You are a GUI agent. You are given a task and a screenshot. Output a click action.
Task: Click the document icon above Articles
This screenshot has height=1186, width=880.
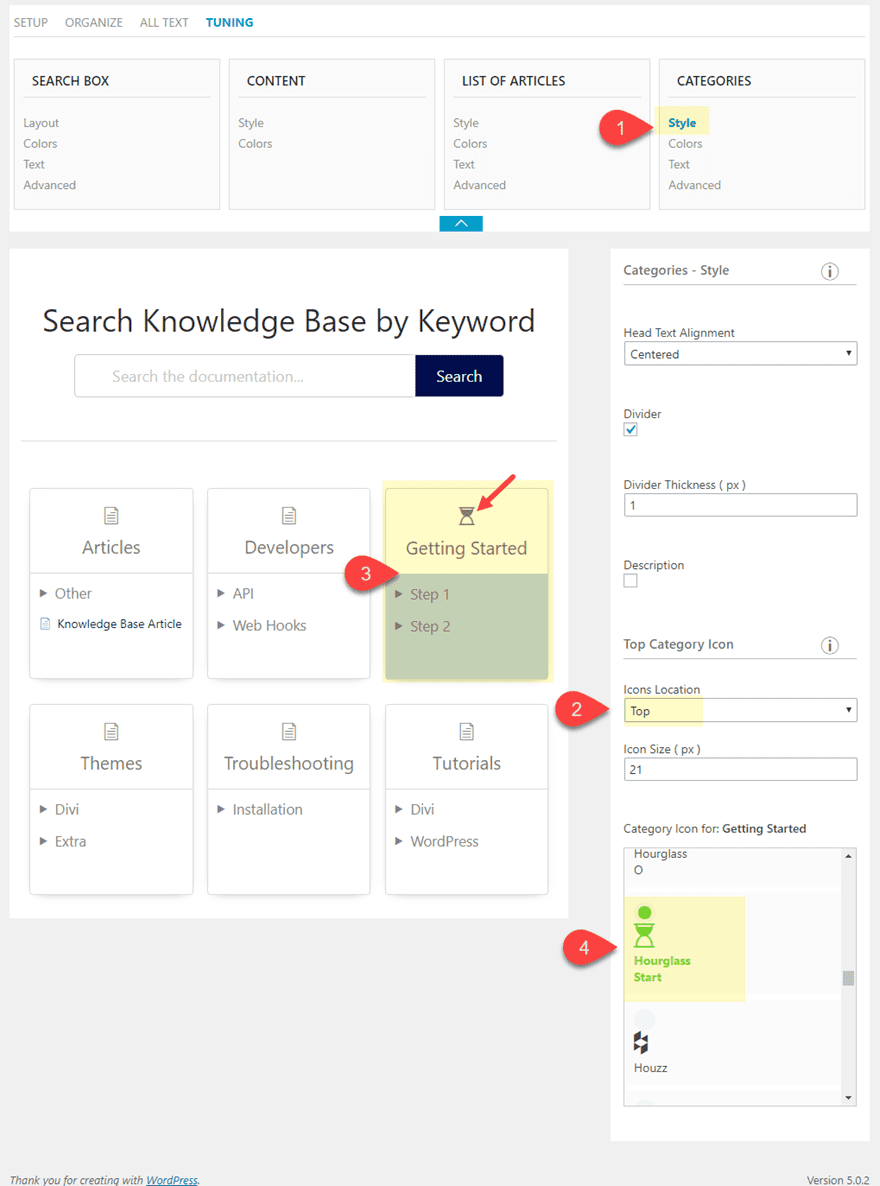tap(110, 514)
